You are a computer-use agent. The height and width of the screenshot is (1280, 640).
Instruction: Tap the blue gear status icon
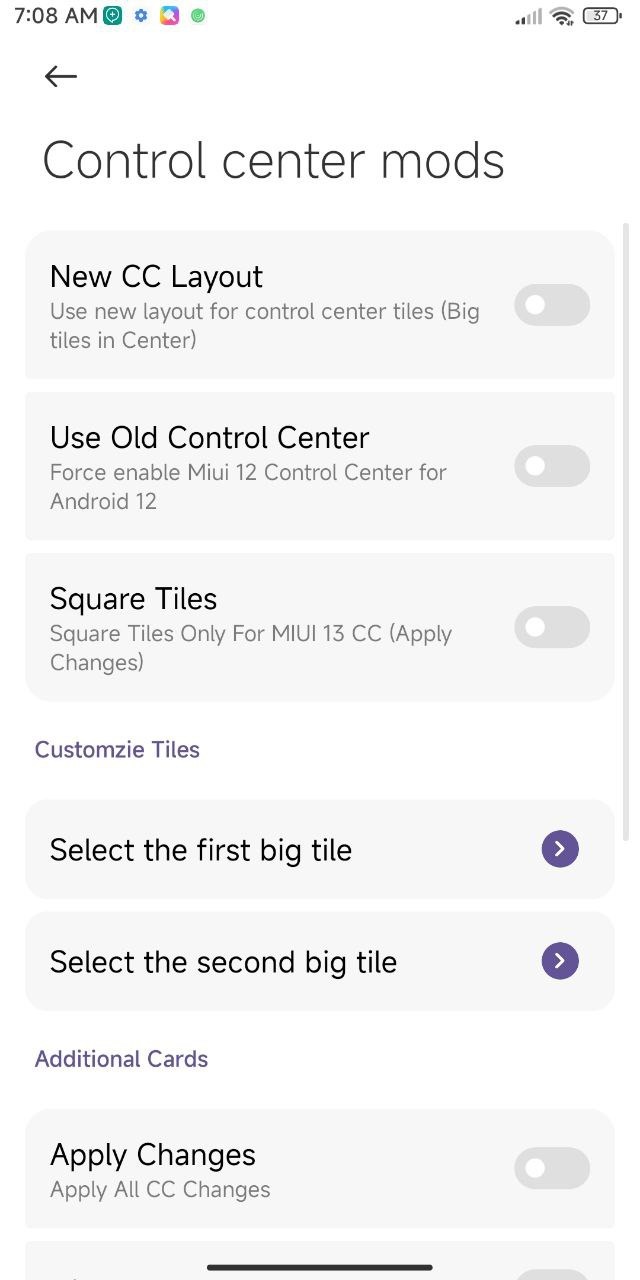[141, 16]
